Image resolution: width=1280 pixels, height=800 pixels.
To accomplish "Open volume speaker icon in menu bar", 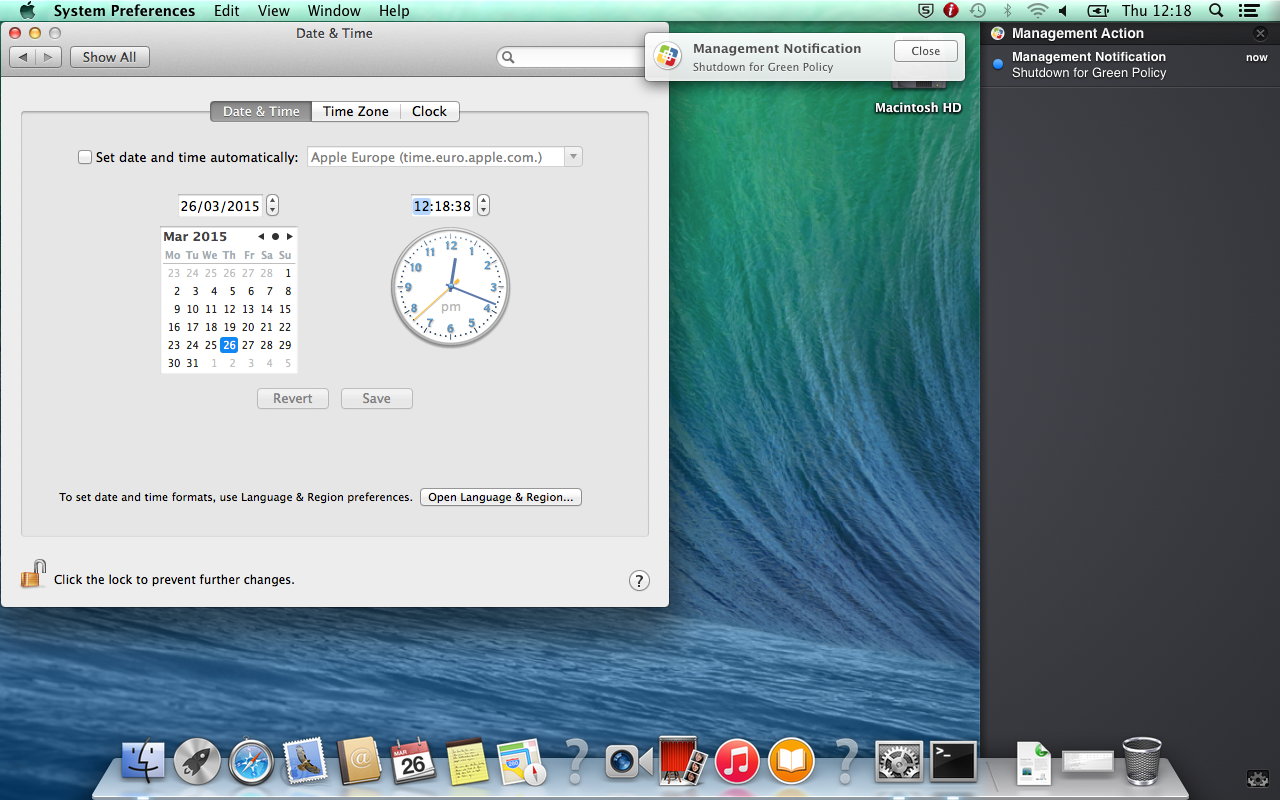I will pos(1063,11).
